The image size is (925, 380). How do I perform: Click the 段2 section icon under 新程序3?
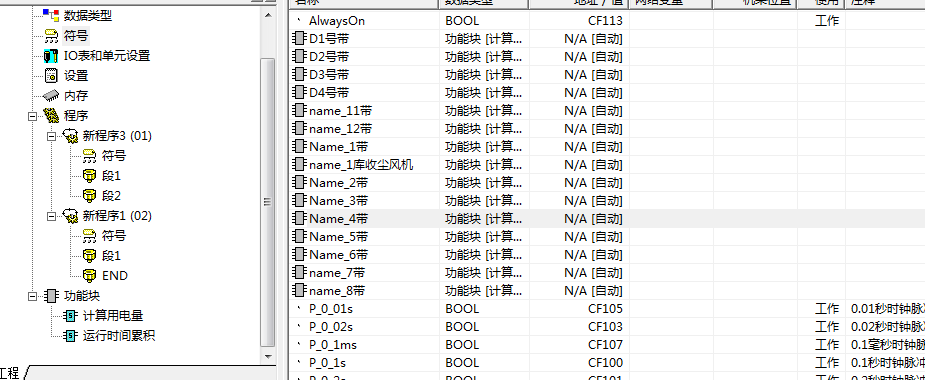click(90, 196)
